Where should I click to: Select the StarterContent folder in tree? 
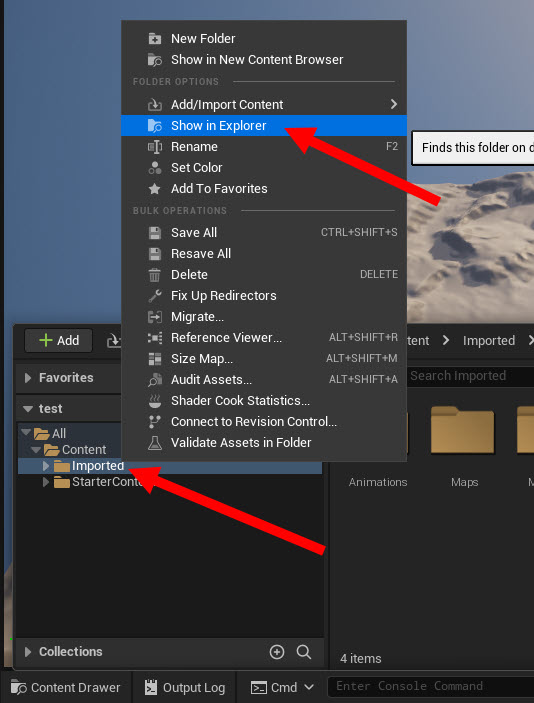[x=107, y=482]
